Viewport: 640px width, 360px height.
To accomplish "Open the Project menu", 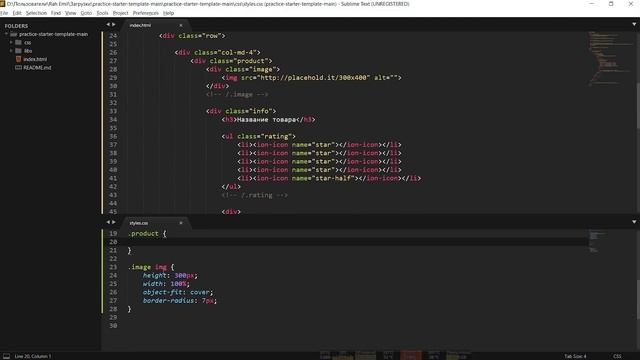I will [120, 13].
